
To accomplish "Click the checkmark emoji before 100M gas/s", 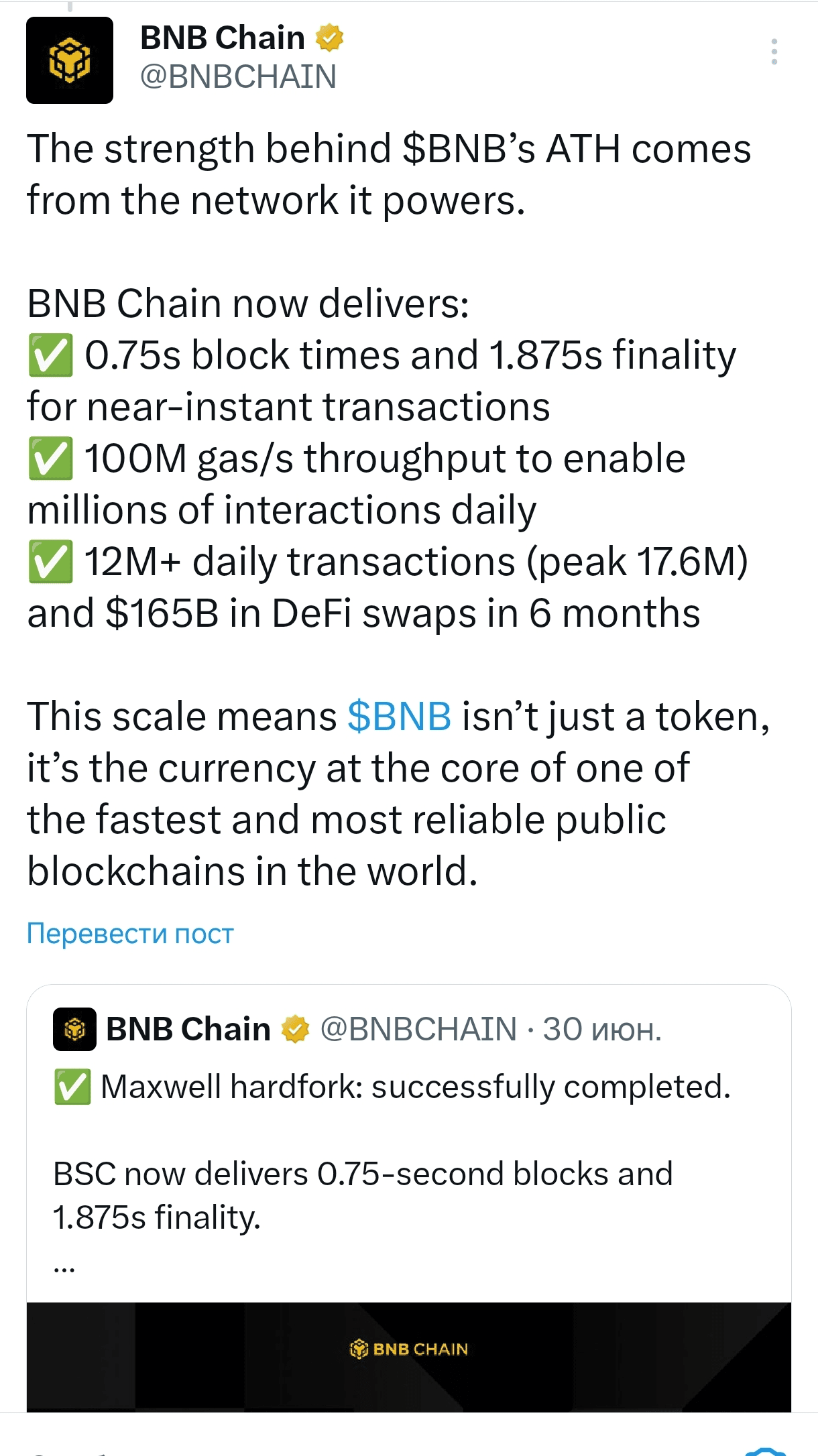I will (50, 459).
